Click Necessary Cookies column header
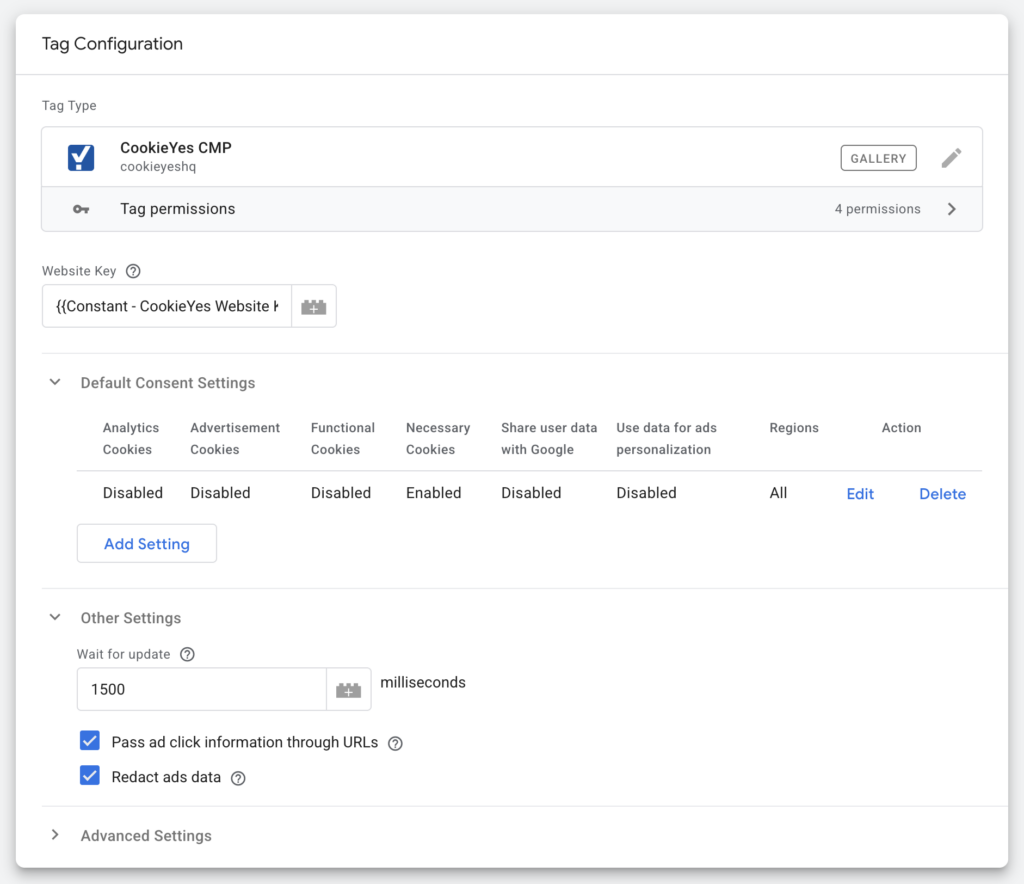The image size is (1024, 884). point(438,438)
